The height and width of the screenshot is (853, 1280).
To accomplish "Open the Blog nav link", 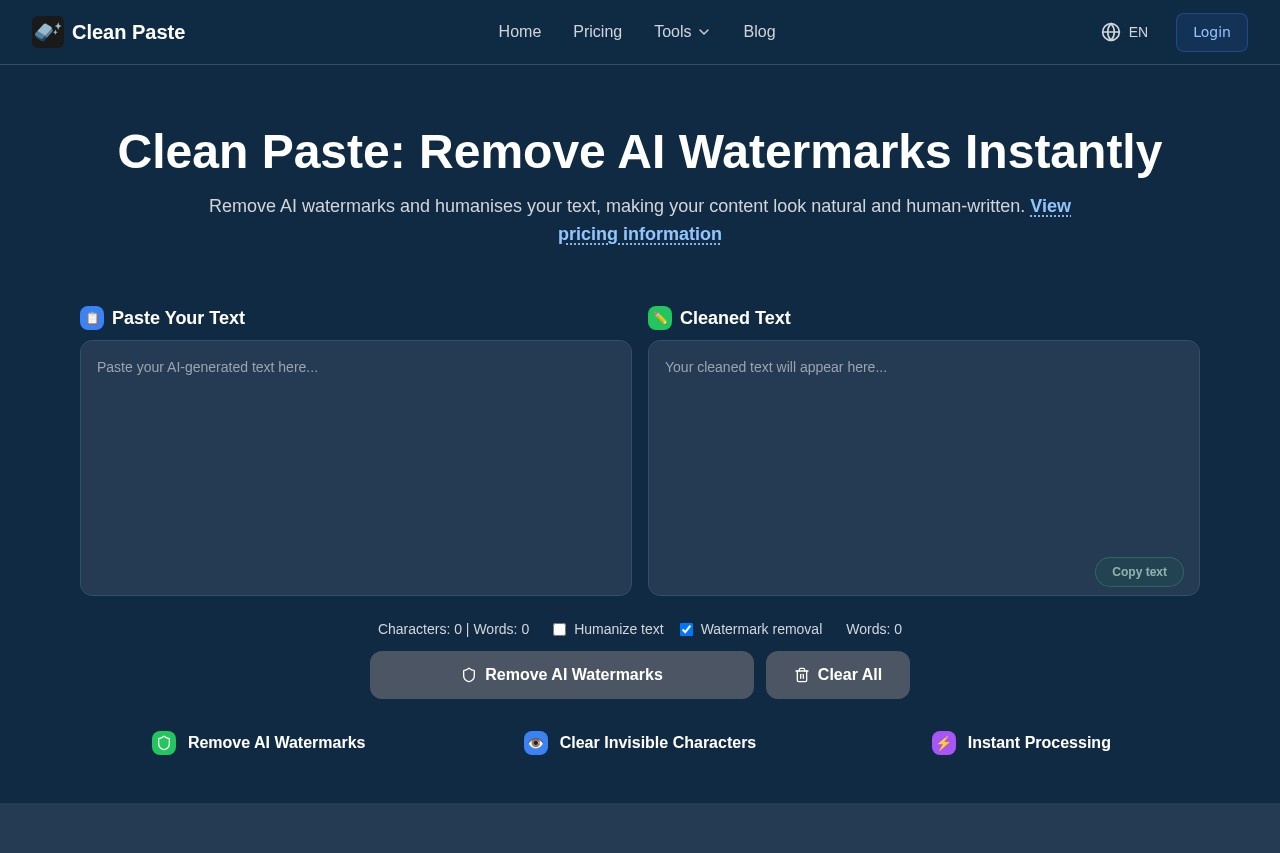I will point(759,32).
